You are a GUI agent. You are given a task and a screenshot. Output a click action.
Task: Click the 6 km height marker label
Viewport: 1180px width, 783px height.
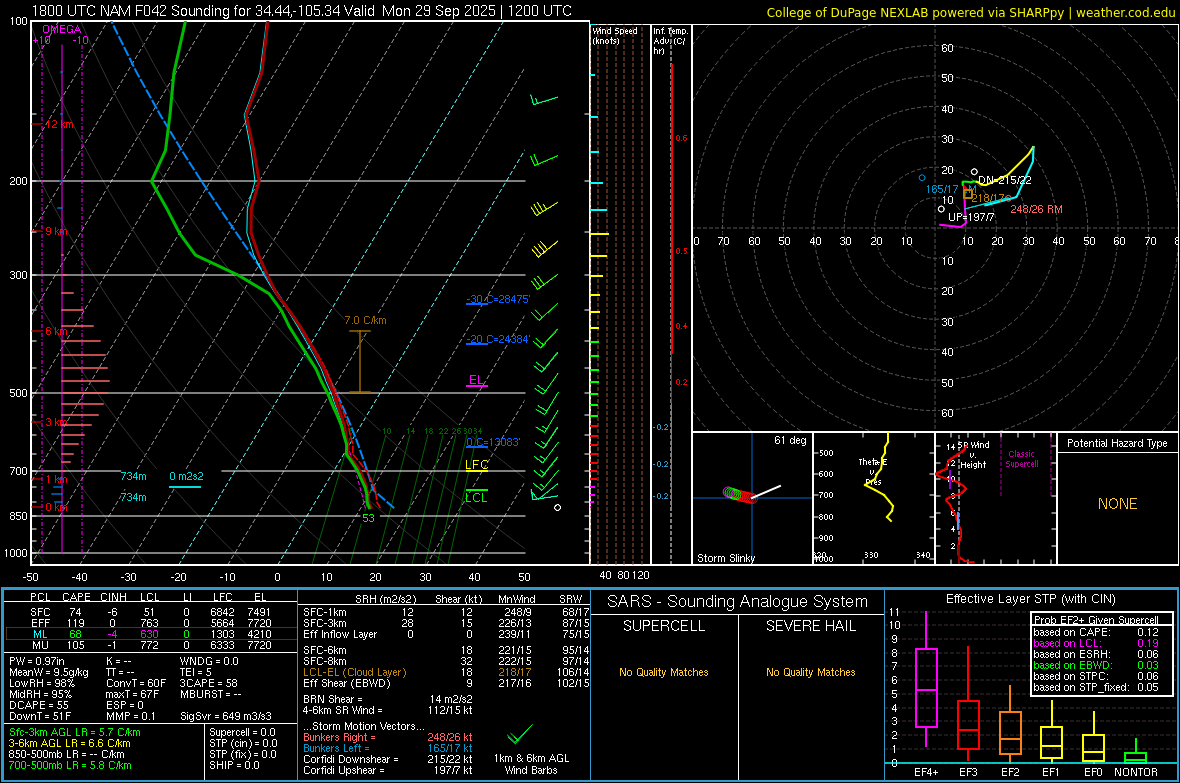pyautogui.click(x=56, y=331)
